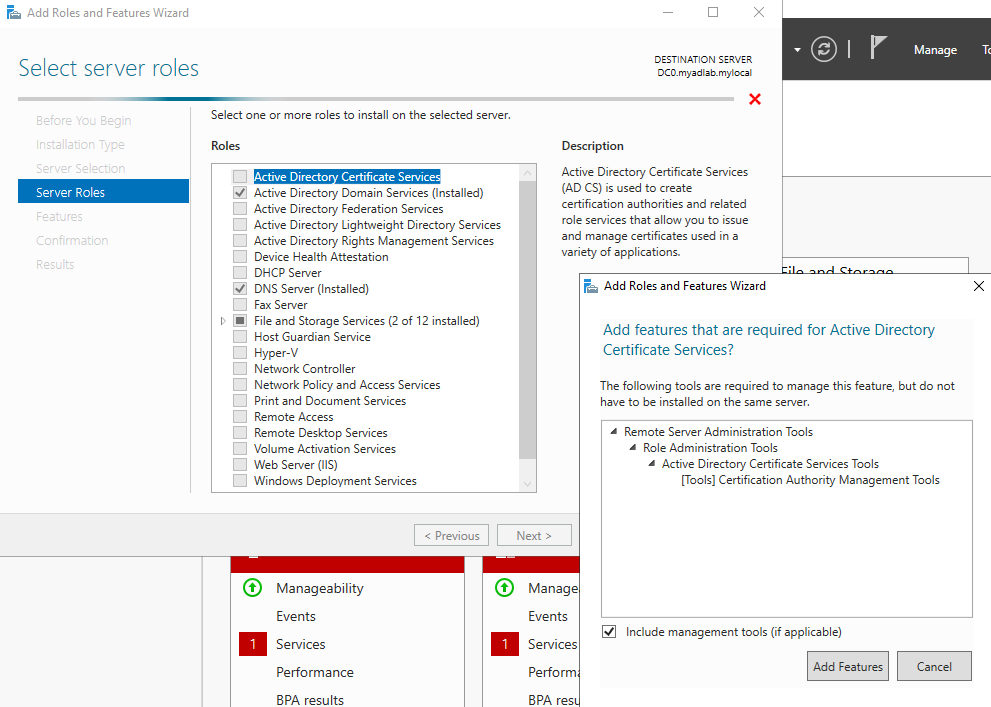Open the notifications flag icon
This screenshot has height=707, width=991.
tap(878, 48)
